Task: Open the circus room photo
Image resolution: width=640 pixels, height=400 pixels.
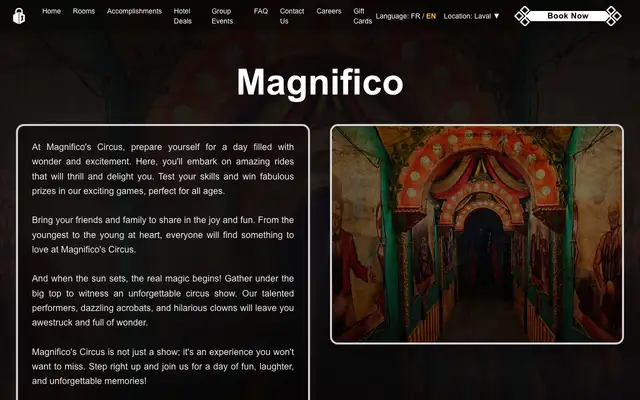Action: coord(477,234)
